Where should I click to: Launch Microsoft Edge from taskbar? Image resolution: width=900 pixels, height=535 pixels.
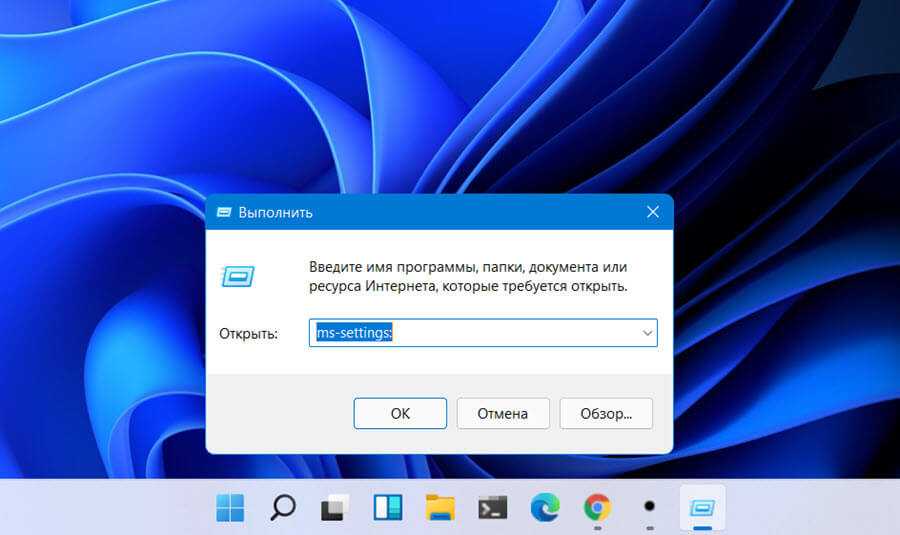coord(545,507)
